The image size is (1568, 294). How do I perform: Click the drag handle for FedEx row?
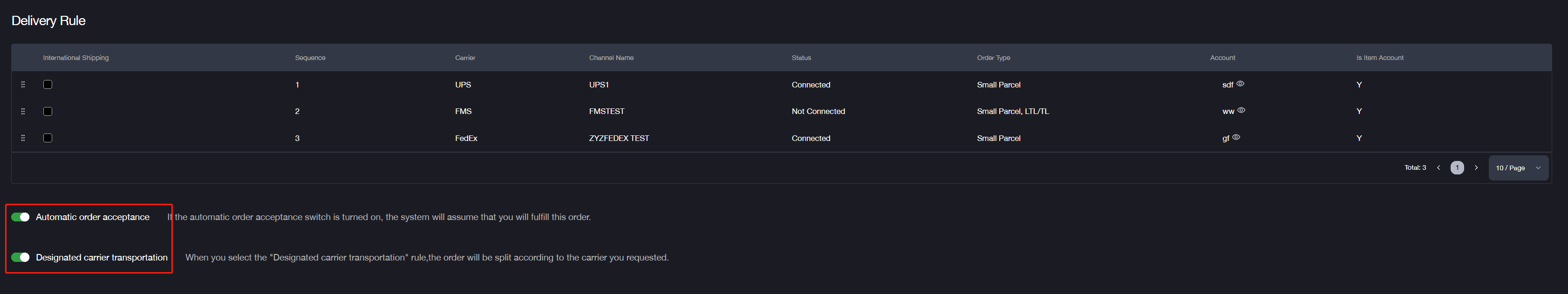23,138
